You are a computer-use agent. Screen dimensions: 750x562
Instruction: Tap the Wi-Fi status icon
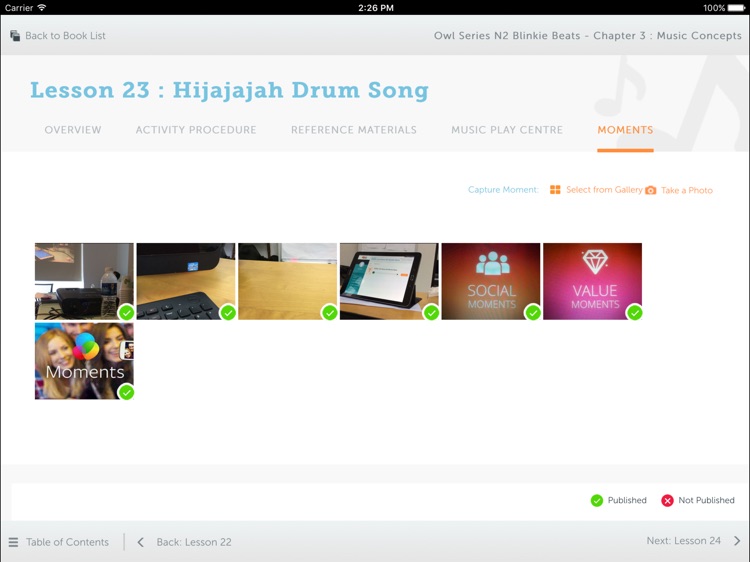tap(42, 7)
